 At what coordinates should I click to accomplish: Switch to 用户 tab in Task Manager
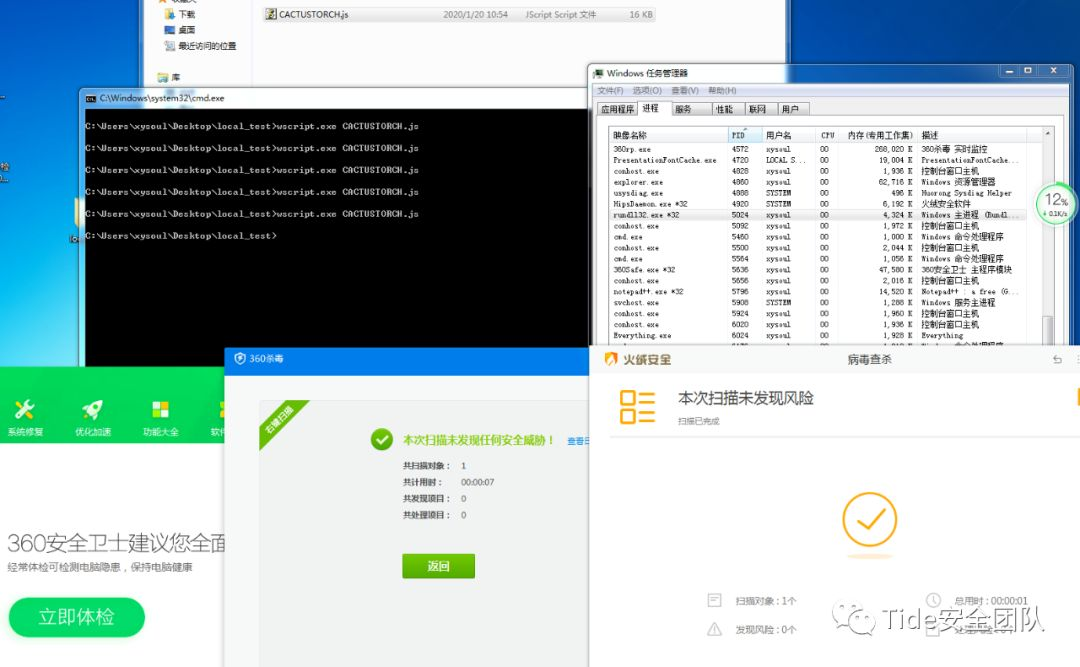[x=793, y=109]
